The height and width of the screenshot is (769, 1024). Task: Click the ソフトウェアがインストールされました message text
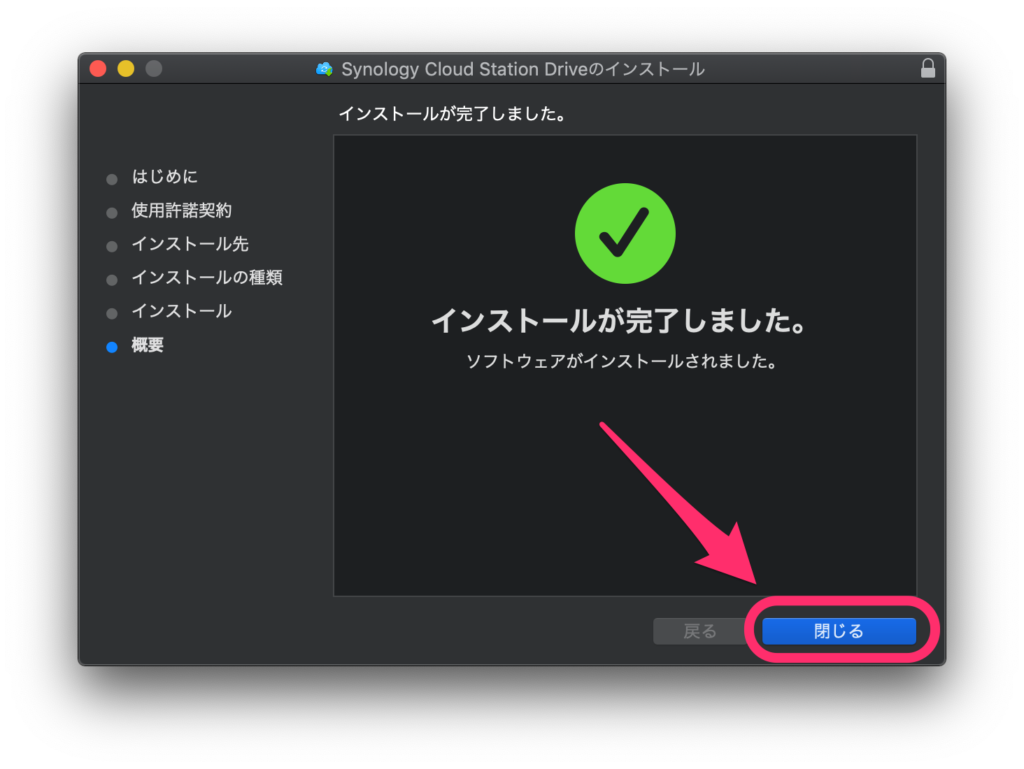coord(622,361)
